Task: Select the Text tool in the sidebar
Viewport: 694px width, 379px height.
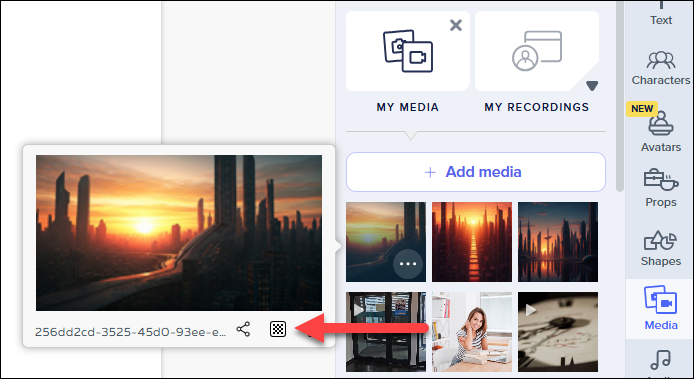Action: click(x=661, y=13)
